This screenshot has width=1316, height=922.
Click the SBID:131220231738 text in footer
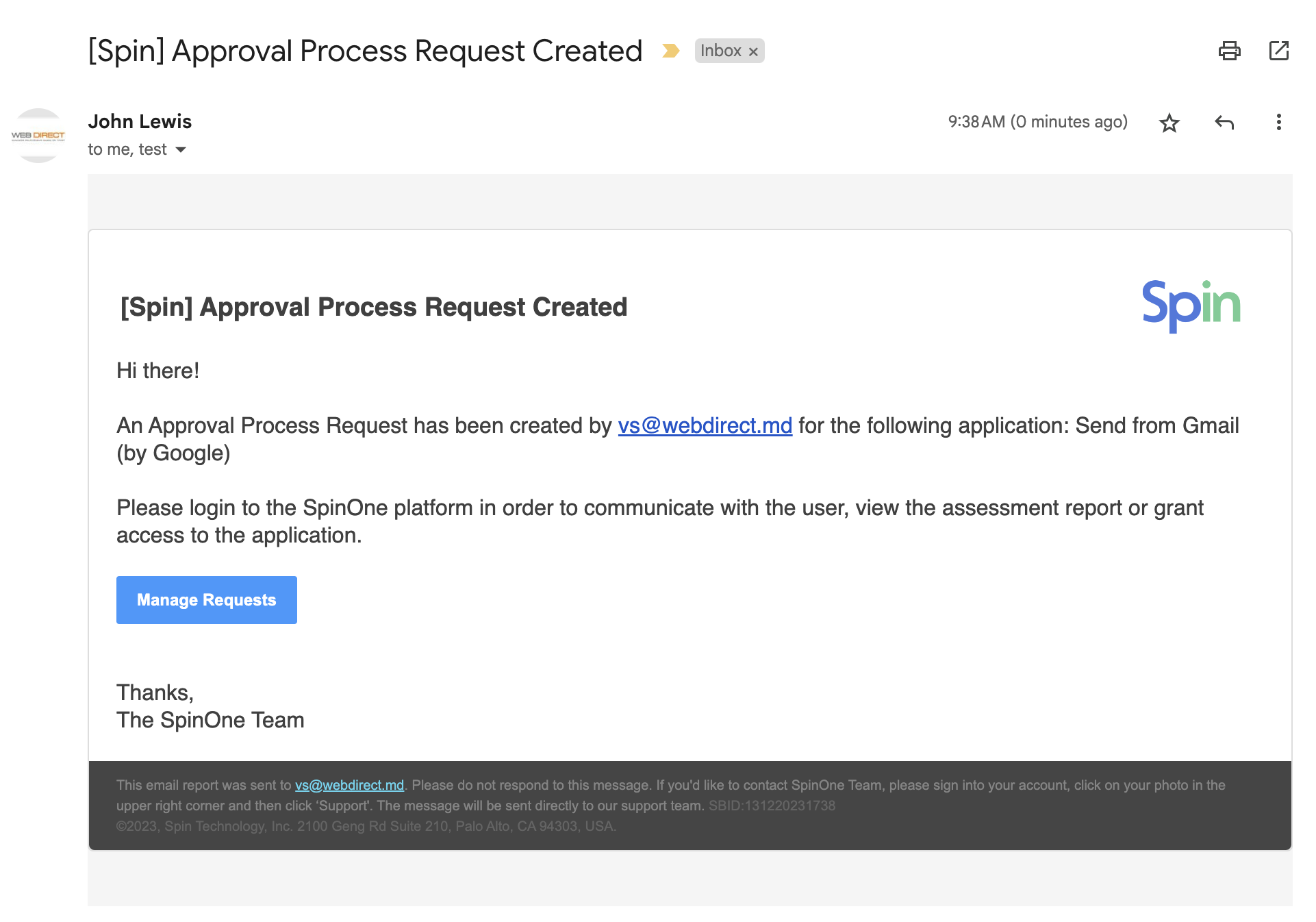click(x=772, y=806)
